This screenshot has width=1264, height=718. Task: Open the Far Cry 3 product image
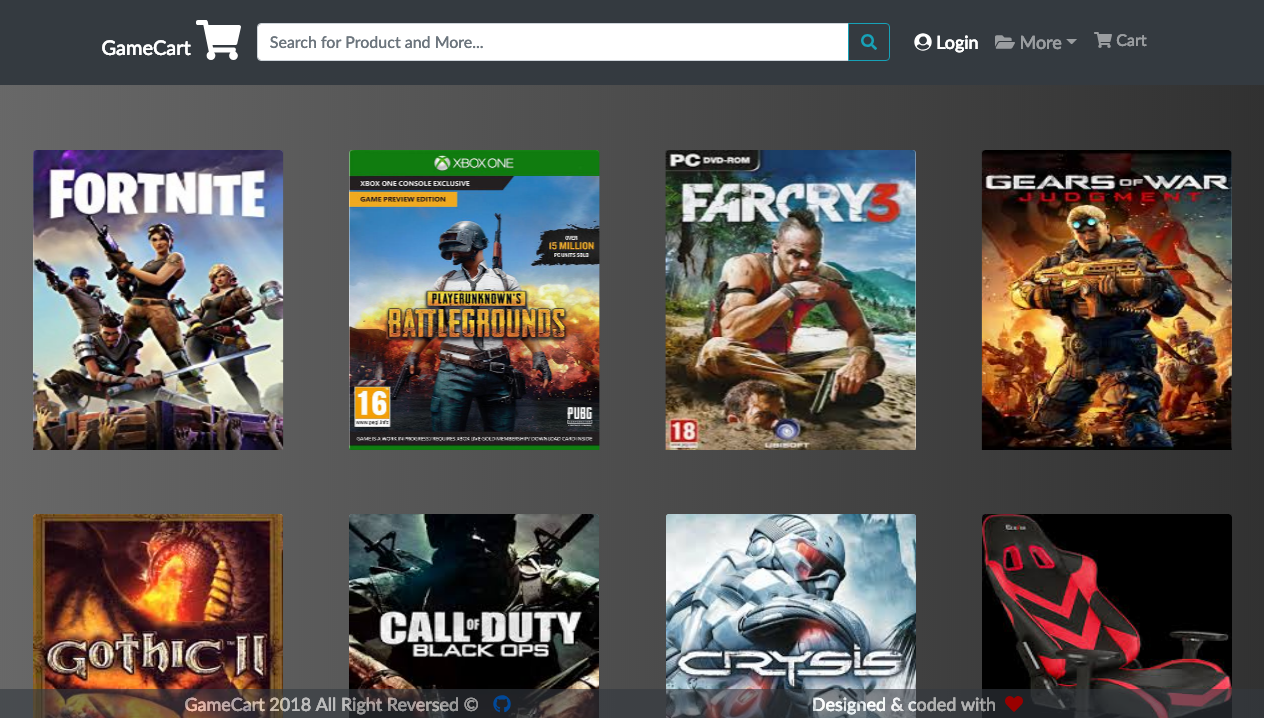point(790,299)
